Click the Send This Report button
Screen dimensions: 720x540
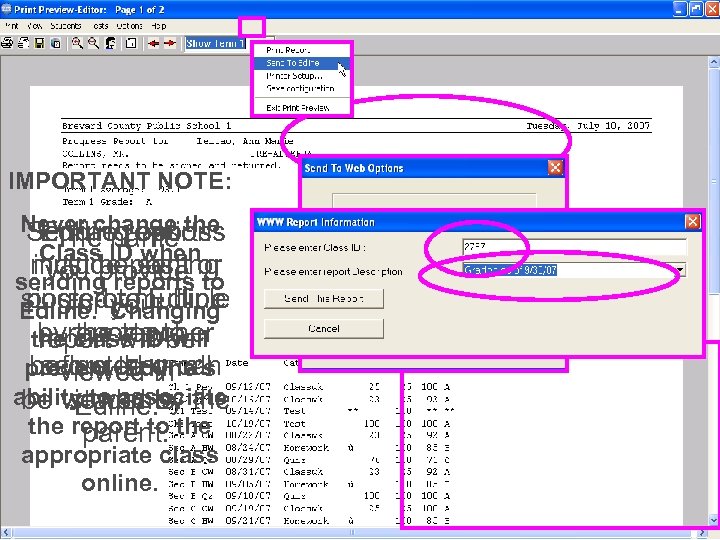324,299
